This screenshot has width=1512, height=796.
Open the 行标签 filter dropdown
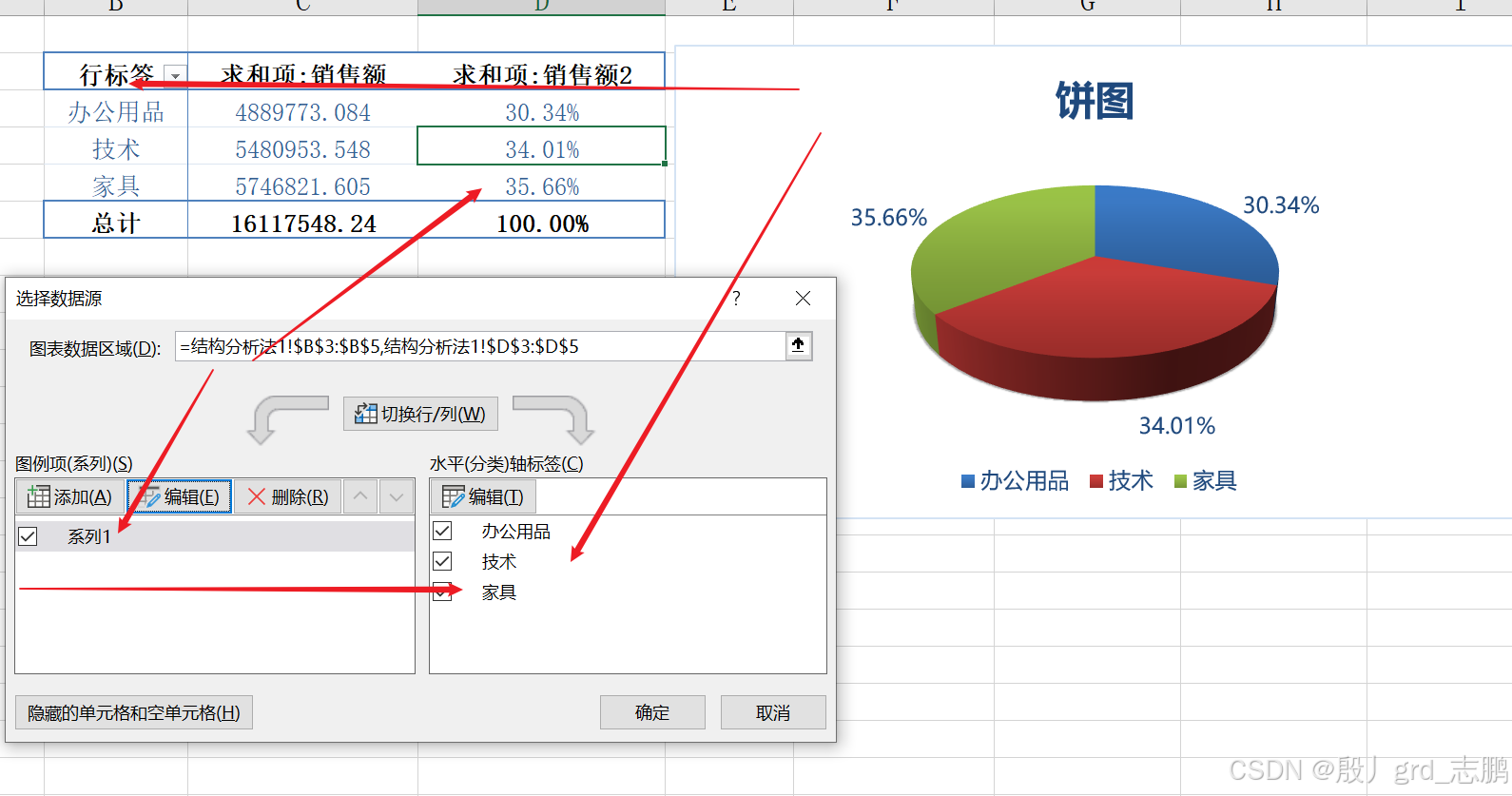click(x=175, y=75)
